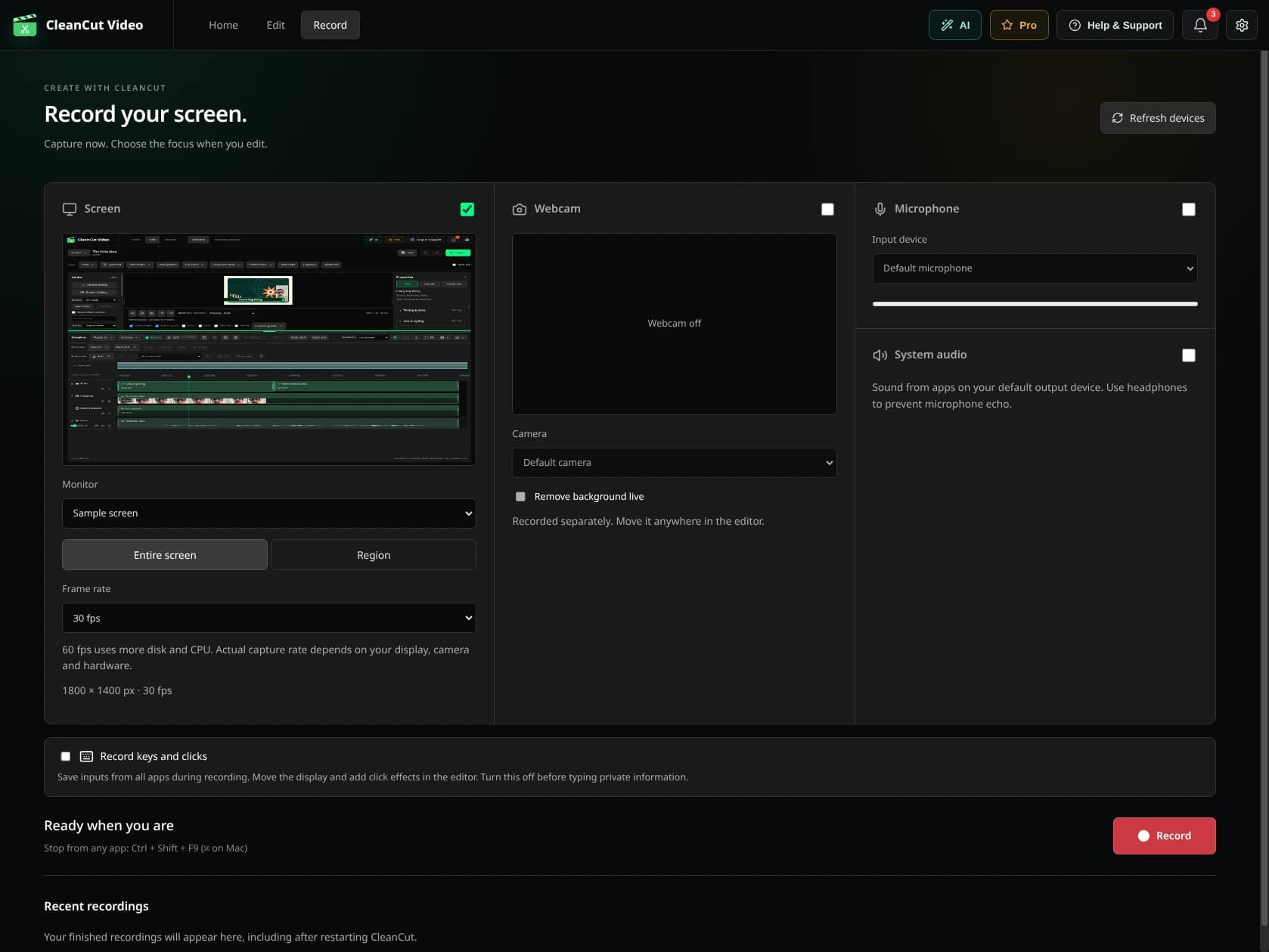The width and height of the screenshot is (1269, 952).
Task: Enable the Microphone checkbox
Action: pyautogui.click(x=1189, y=209)
